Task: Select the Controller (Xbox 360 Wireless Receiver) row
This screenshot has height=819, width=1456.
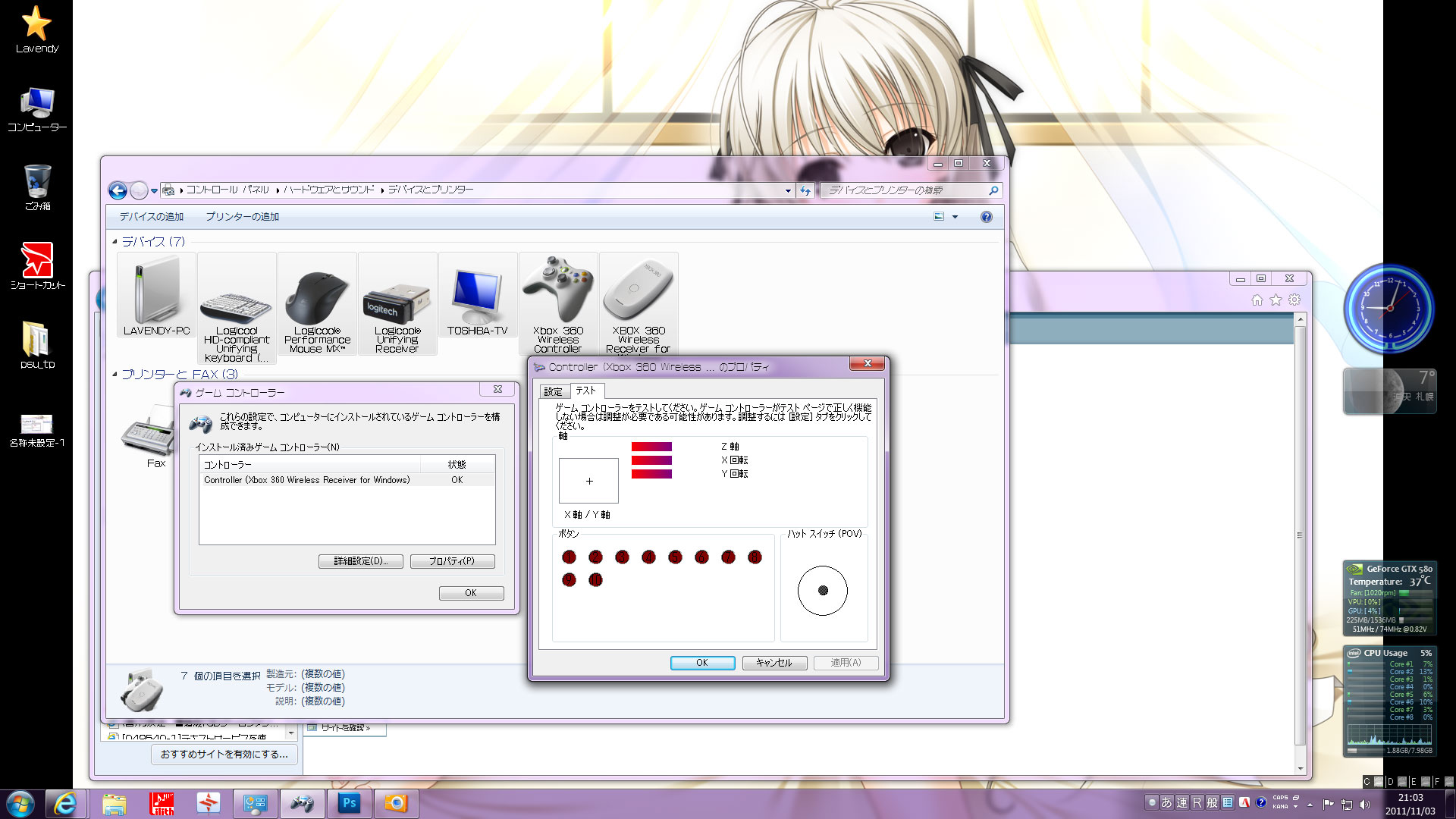Action: click(347, 480)
